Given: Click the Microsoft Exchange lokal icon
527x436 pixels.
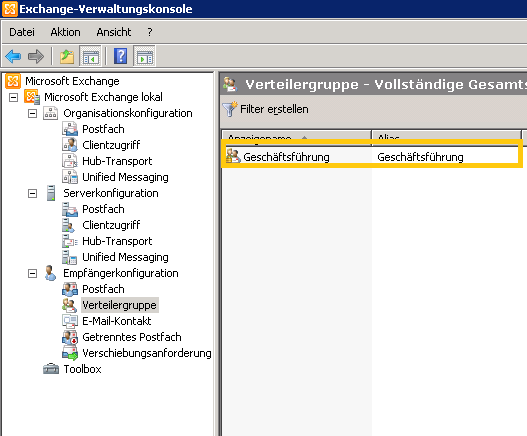Looking at the screenshot, I should click(32, 97).
